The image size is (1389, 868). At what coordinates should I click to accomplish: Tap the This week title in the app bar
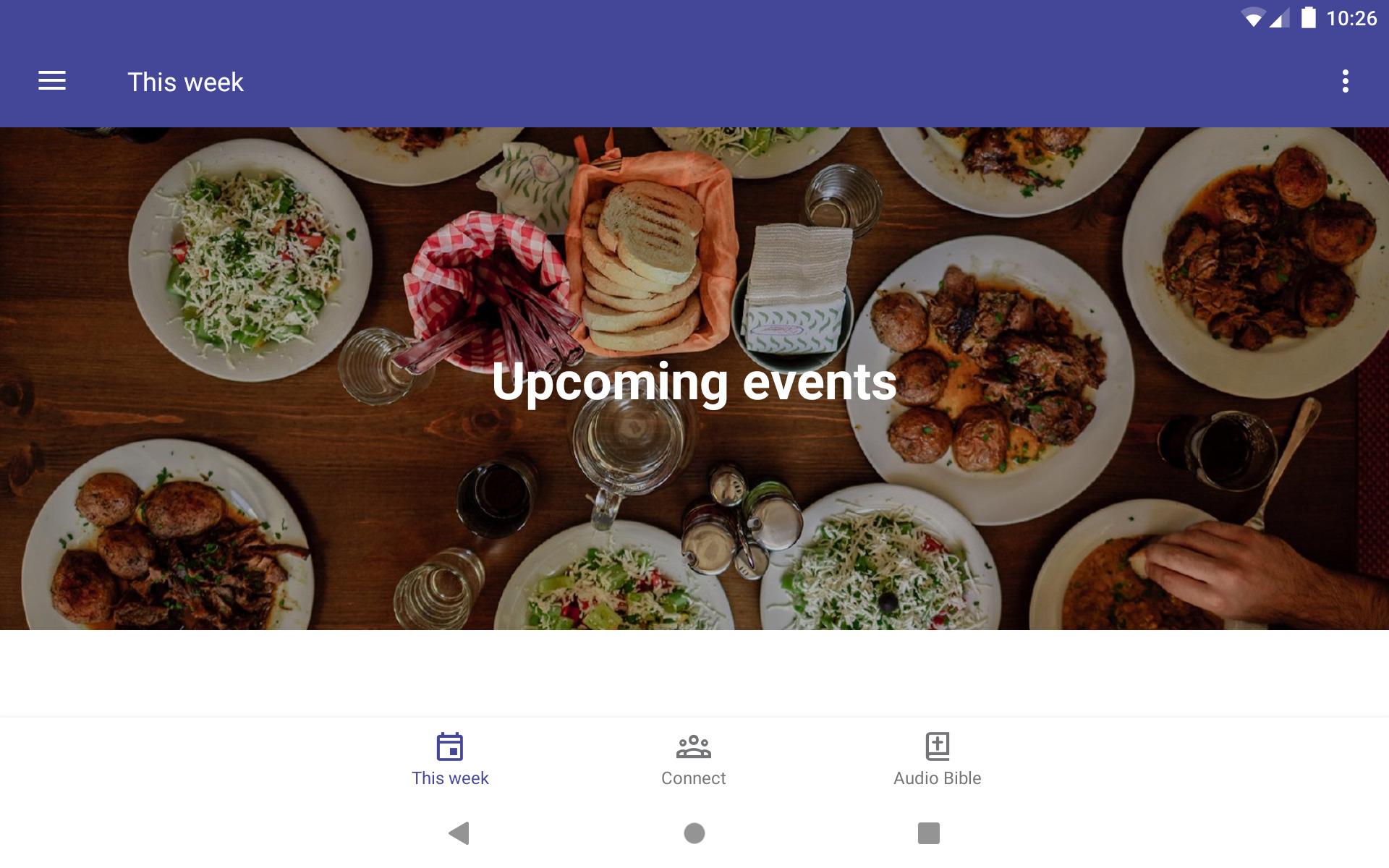coord(185,82)
